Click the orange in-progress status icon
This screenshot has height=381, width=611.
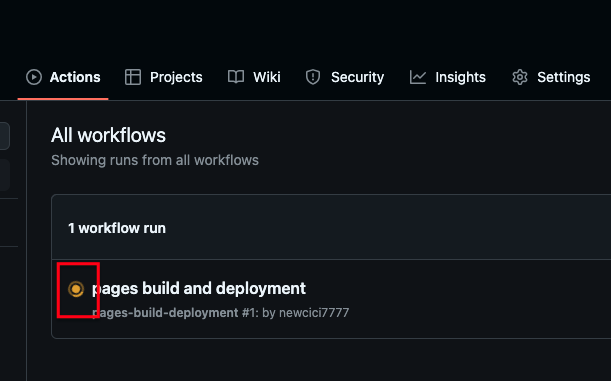tap(76, 289)
